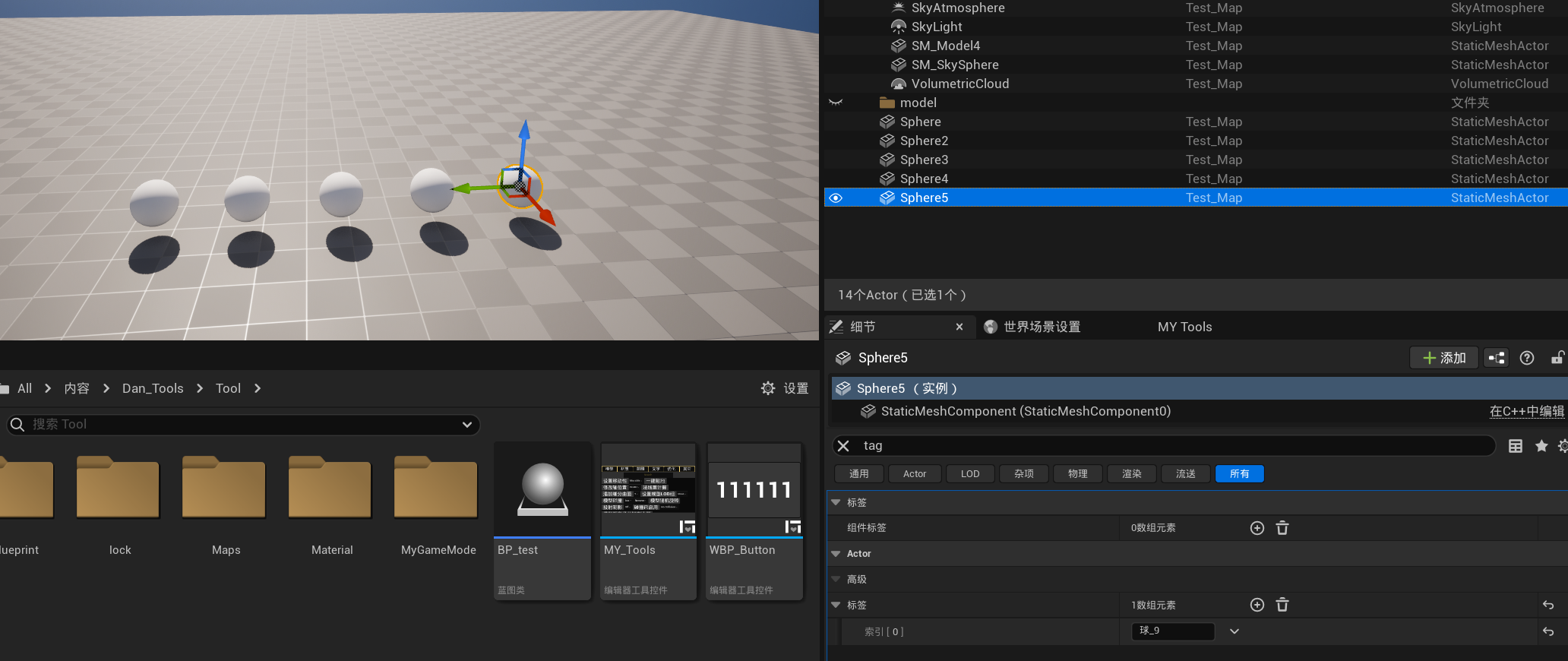The image size is (1568, 661).
Task: Collapse the Actor section in details
Action: pos(836,554)
